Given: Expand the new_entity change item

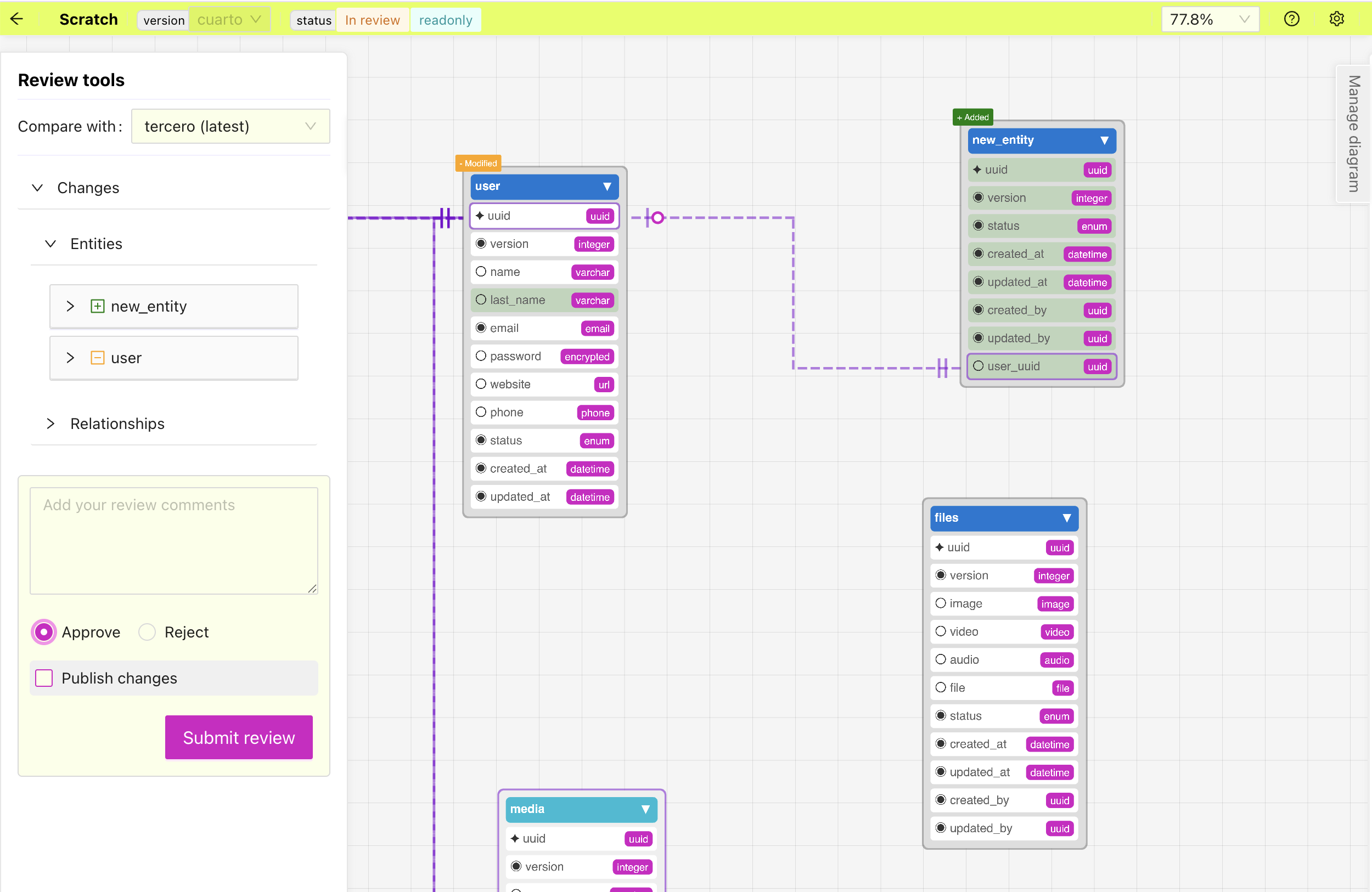Looking at the screenshot, I should tap(70, 306).
